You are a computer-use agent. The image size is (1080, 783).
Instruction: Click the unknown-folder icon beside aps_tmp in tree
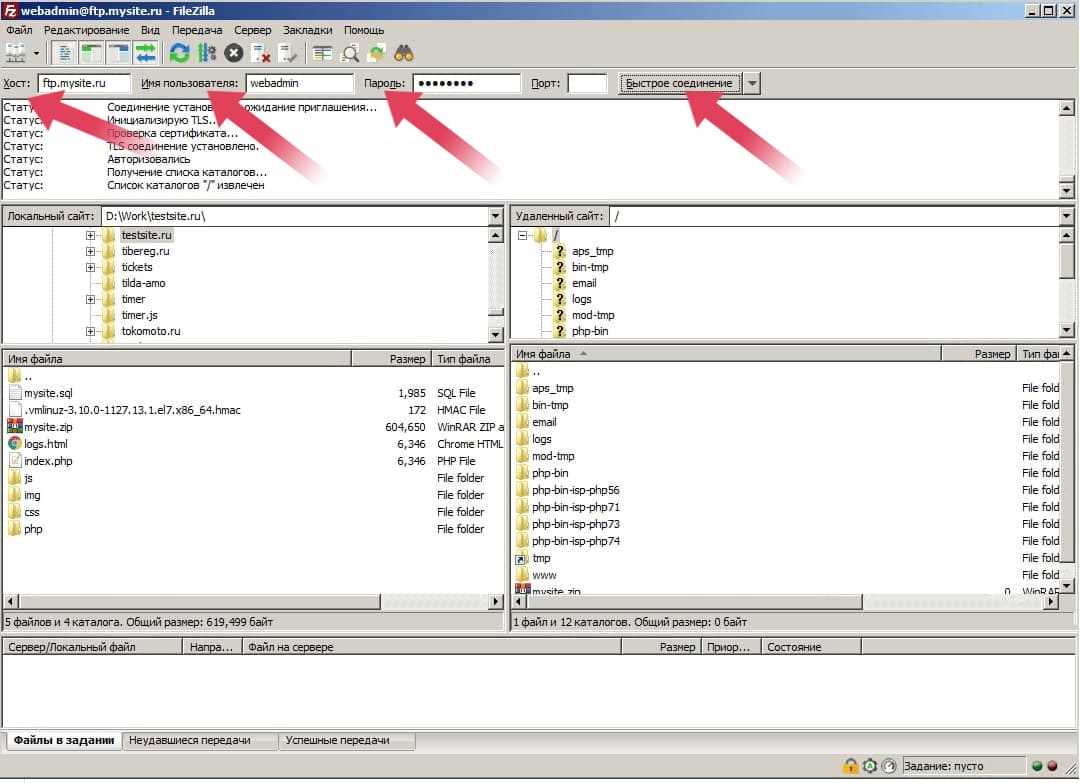(560, 251)
